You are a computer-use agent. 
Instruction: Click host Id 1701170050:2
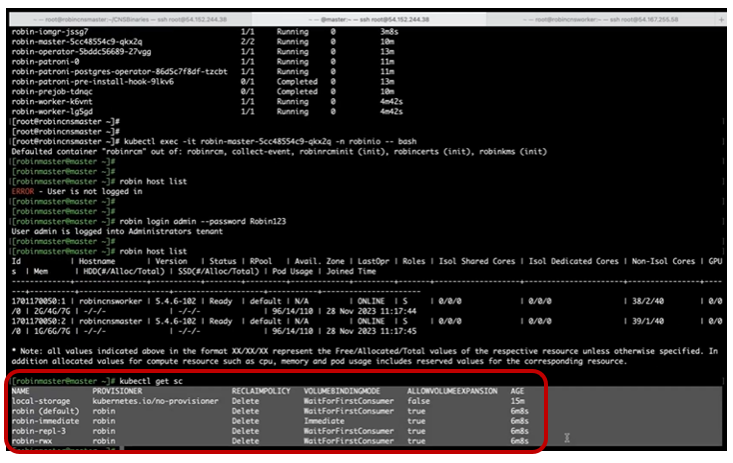[x=39, y=321]
